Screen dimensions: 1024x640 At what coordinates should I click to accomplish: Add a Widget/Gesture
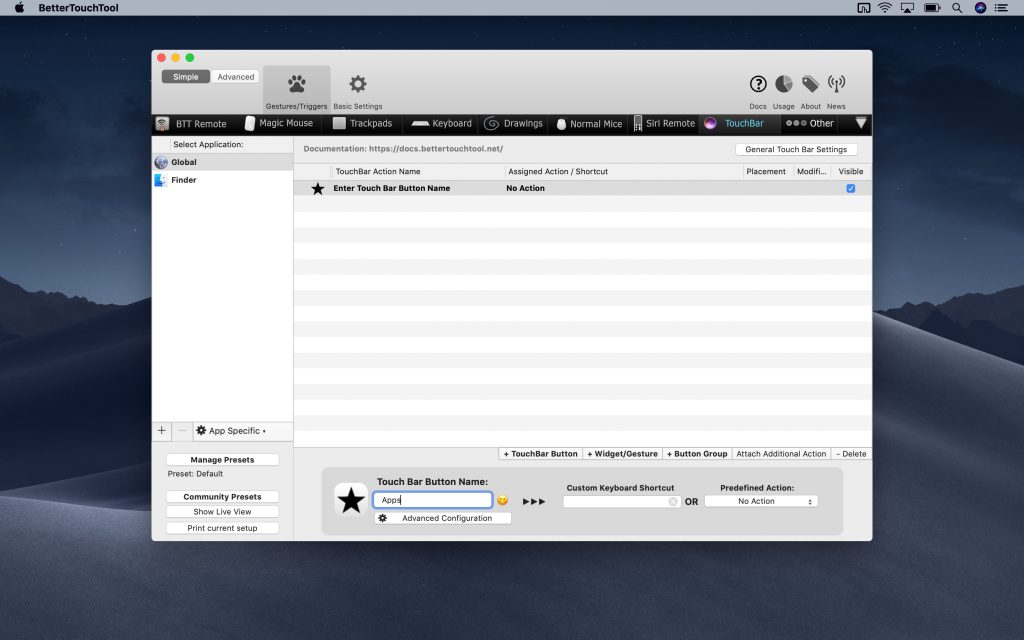[x=622, y=453]
